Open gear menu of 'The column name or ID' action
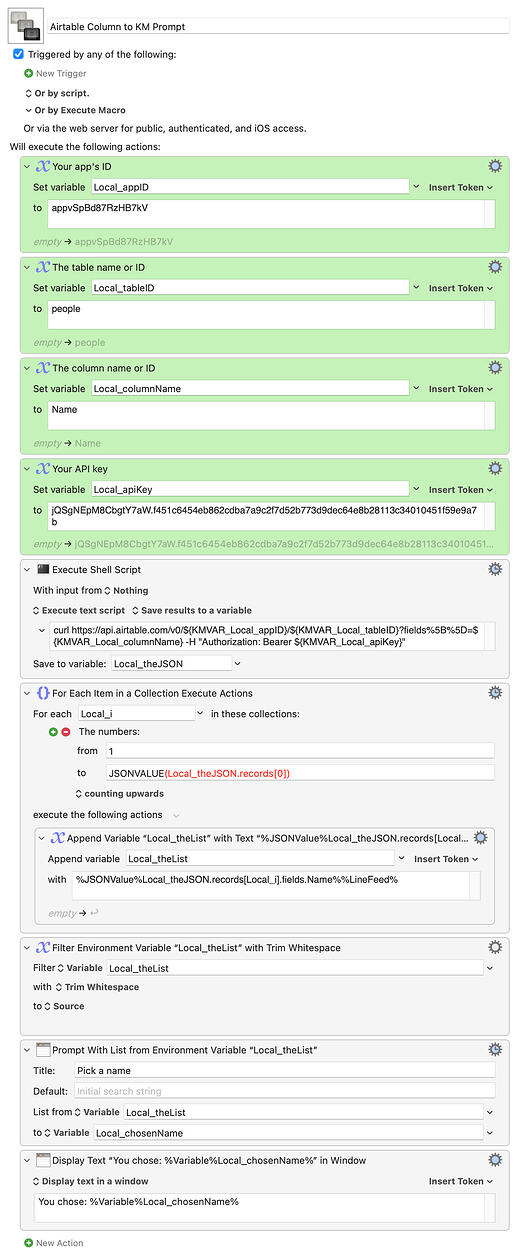This screenshot has width=517, height=1255. [494, 368]
